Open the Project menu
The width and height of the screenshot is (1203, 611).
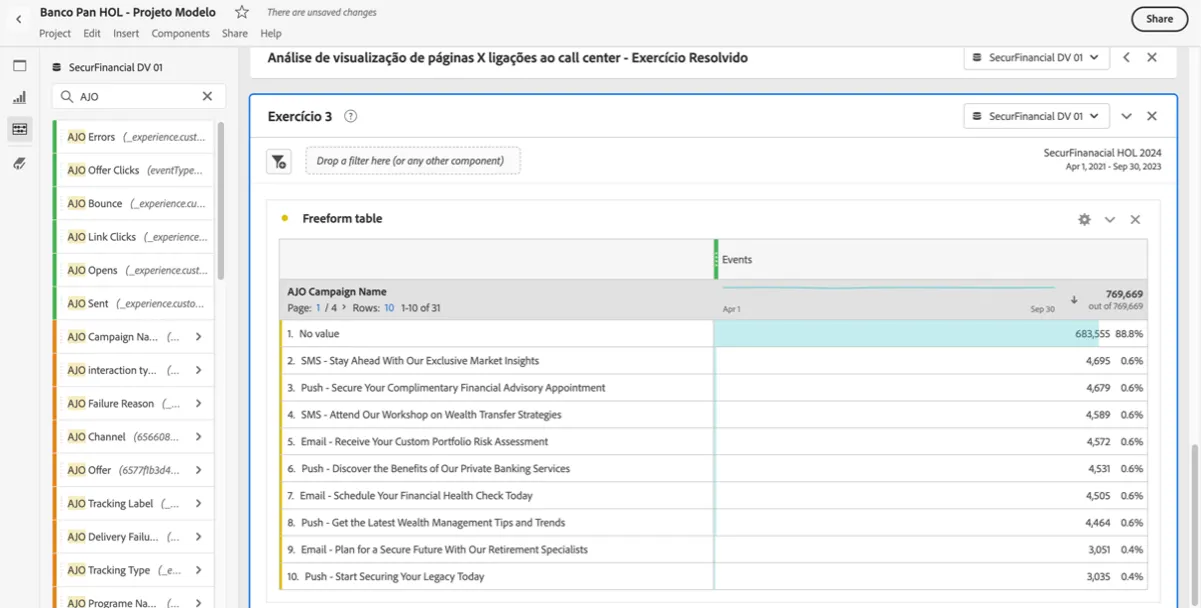[55, 33]
